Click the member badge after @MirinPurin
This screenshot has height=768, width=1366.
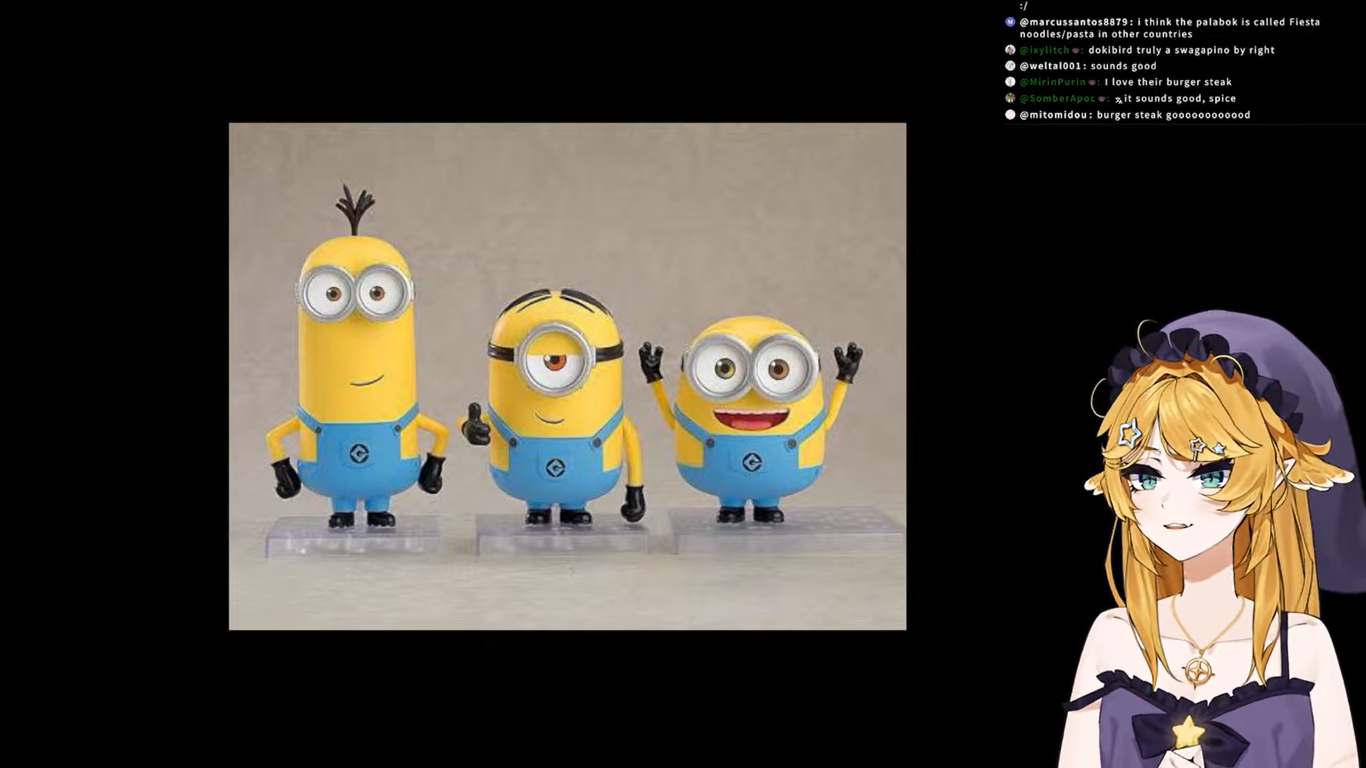pyautogui.click(x=1093, y=82)
